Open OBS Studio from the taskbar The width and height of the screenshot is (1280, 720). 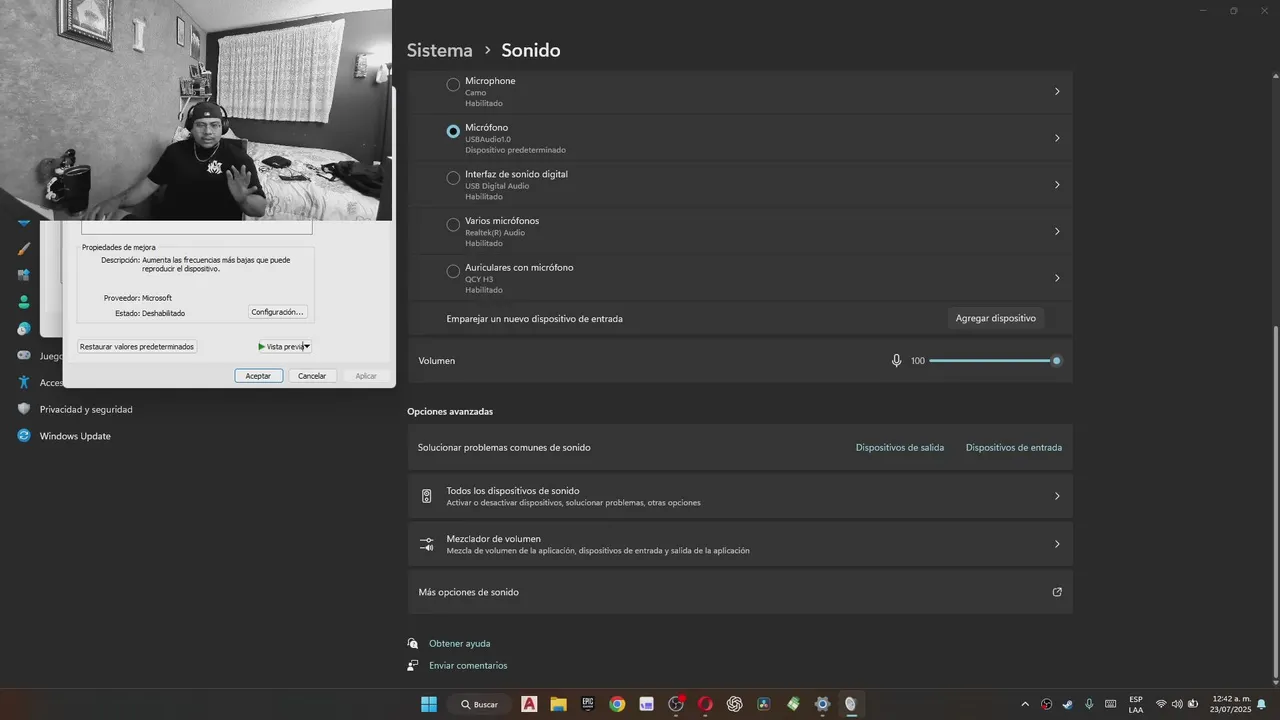click(x=676, y=704)
